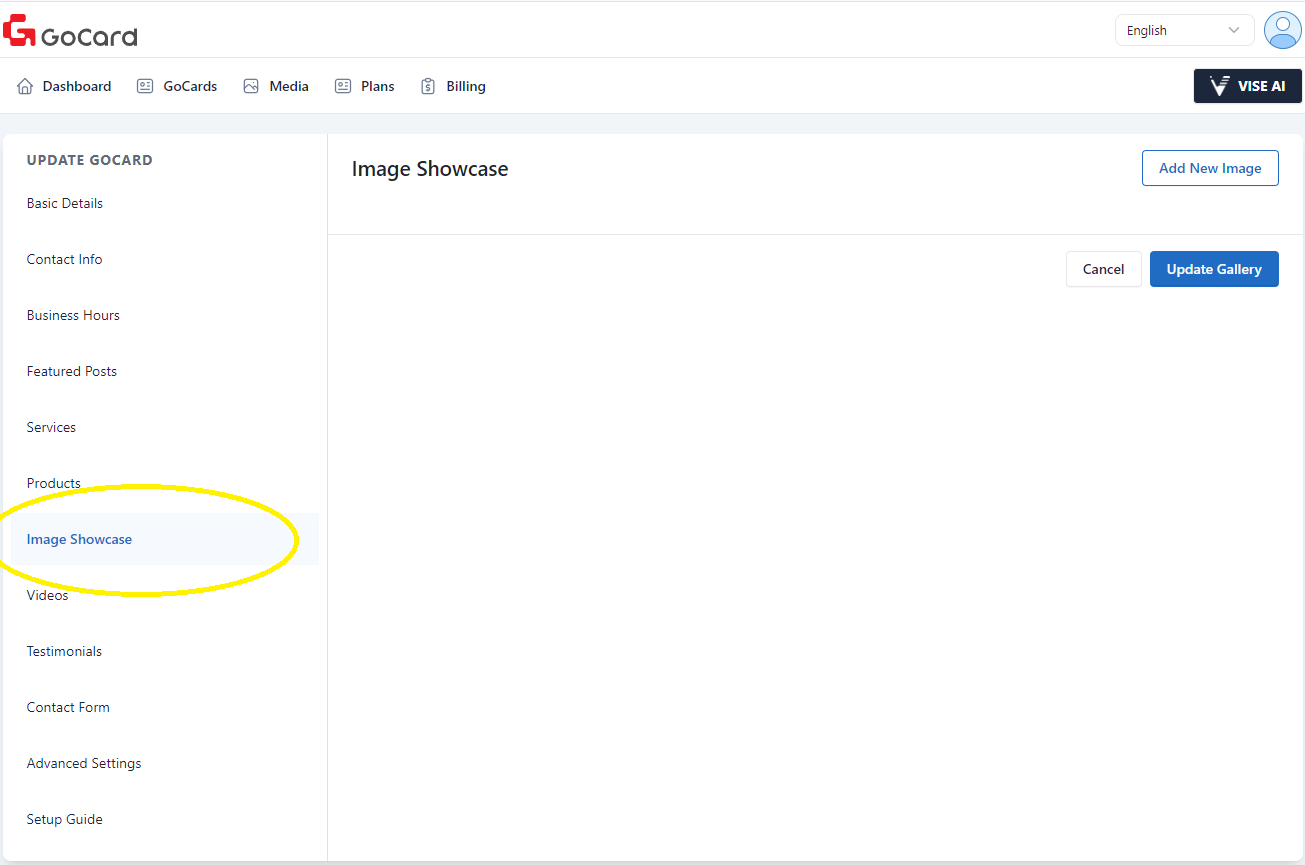
Task: Open Advanced Settings page
Action: pos(84,763)
